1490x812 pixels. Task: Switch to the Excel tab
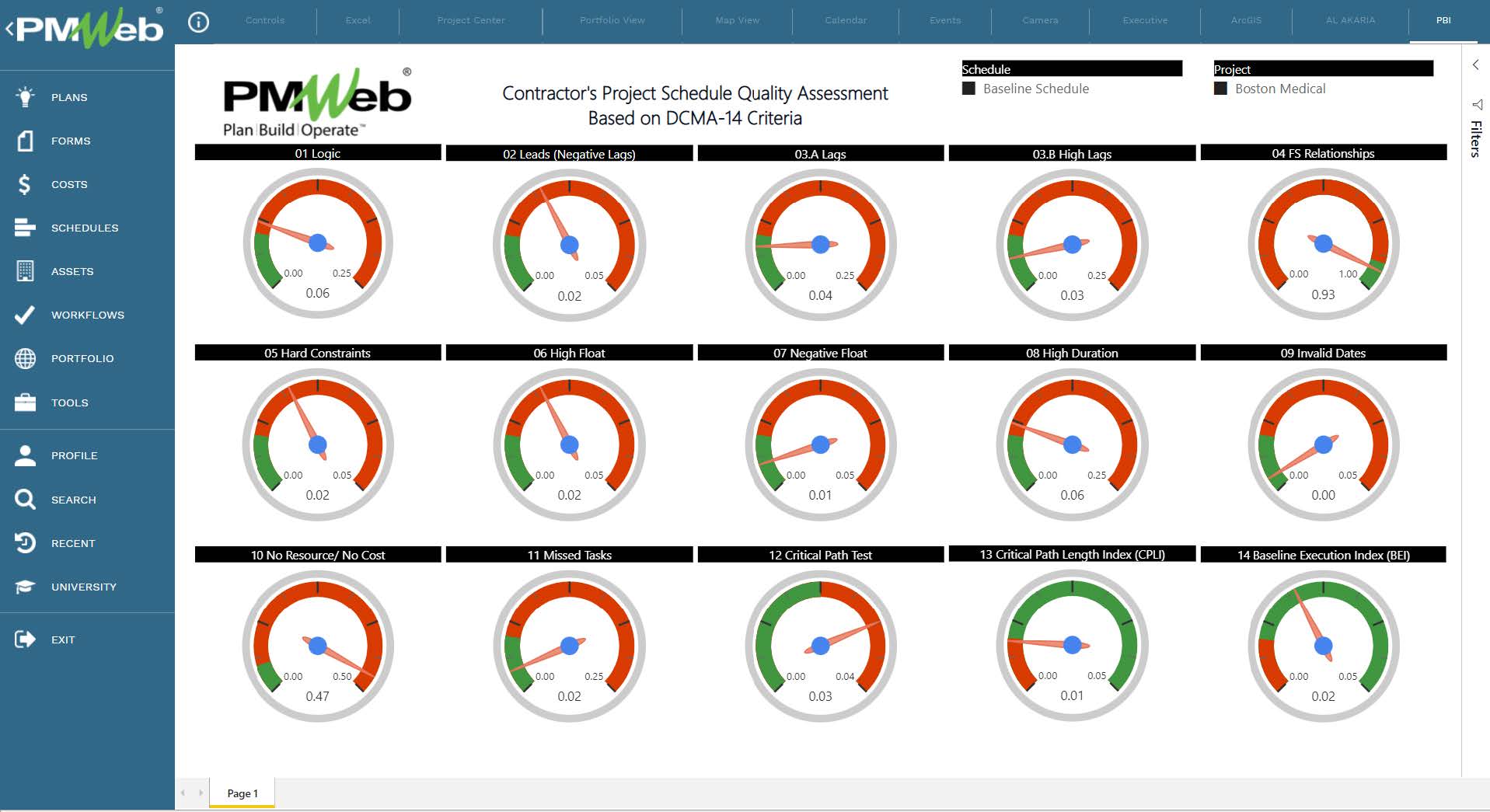coord(358,20)
